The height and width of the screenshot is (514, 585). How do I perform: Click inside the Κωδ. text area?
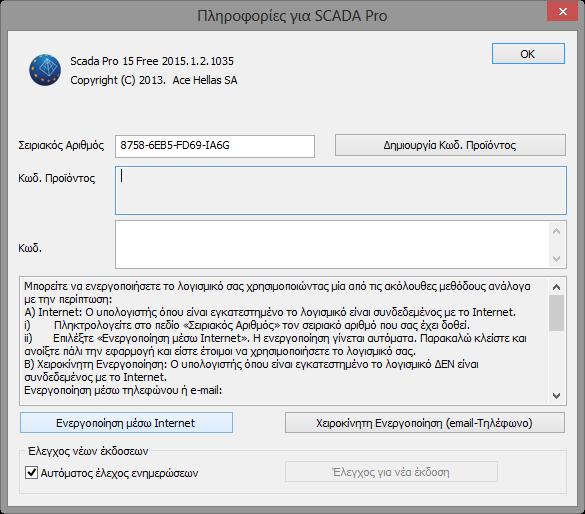tap(332, 244)
